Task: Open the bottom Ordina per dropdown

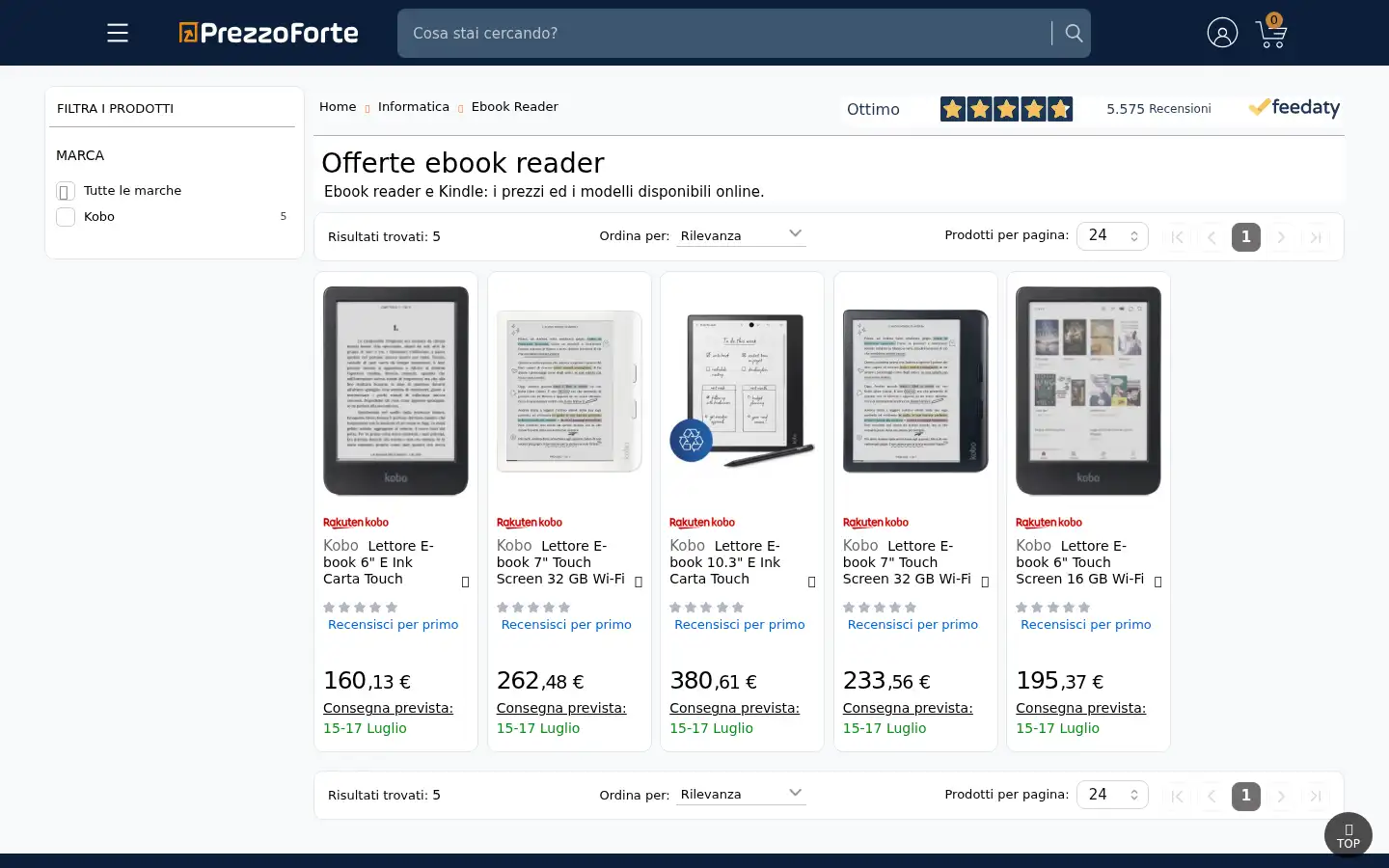Action: tap(741, 794)
